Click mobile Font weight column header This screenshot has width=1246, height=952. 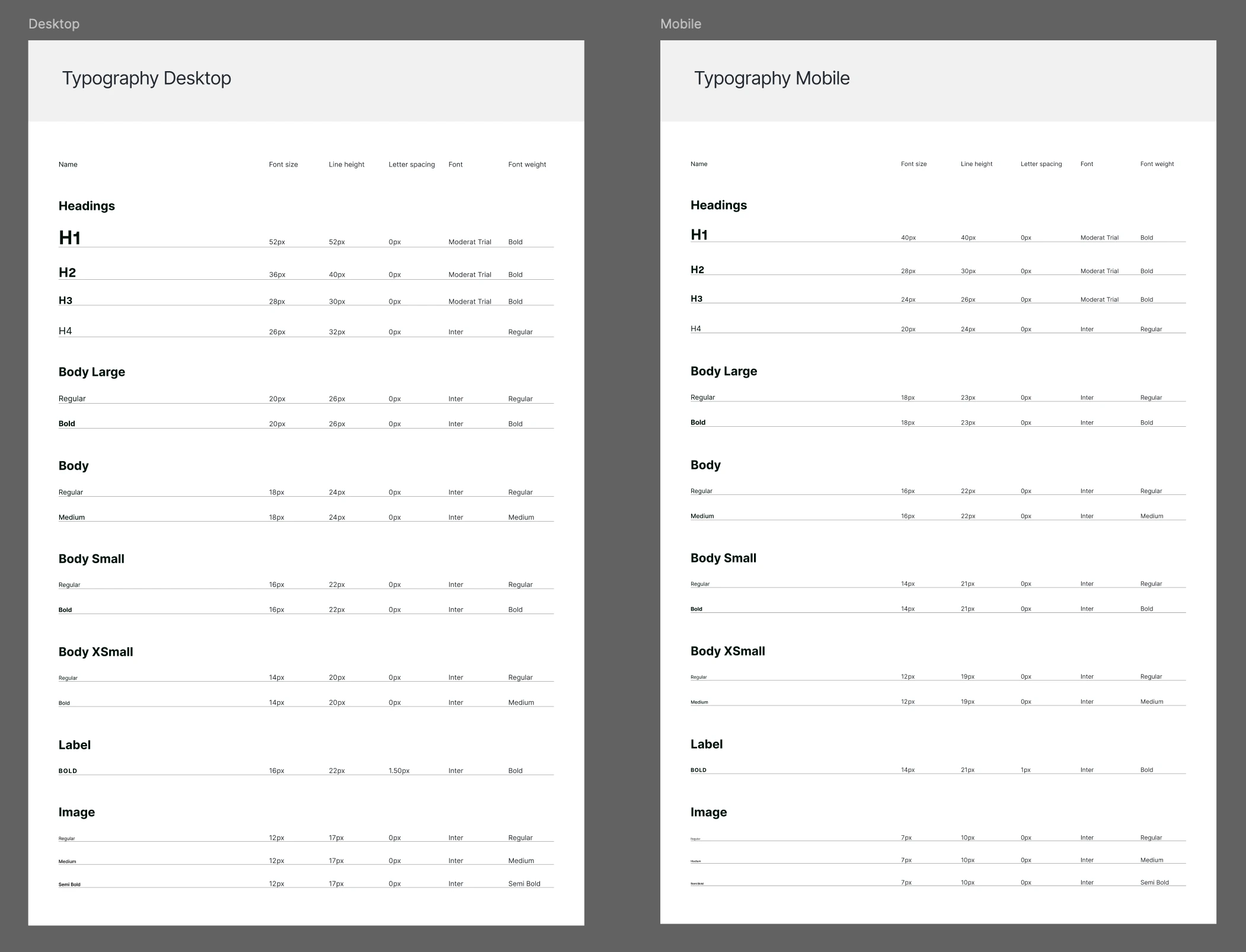(x=1156, y=164)
